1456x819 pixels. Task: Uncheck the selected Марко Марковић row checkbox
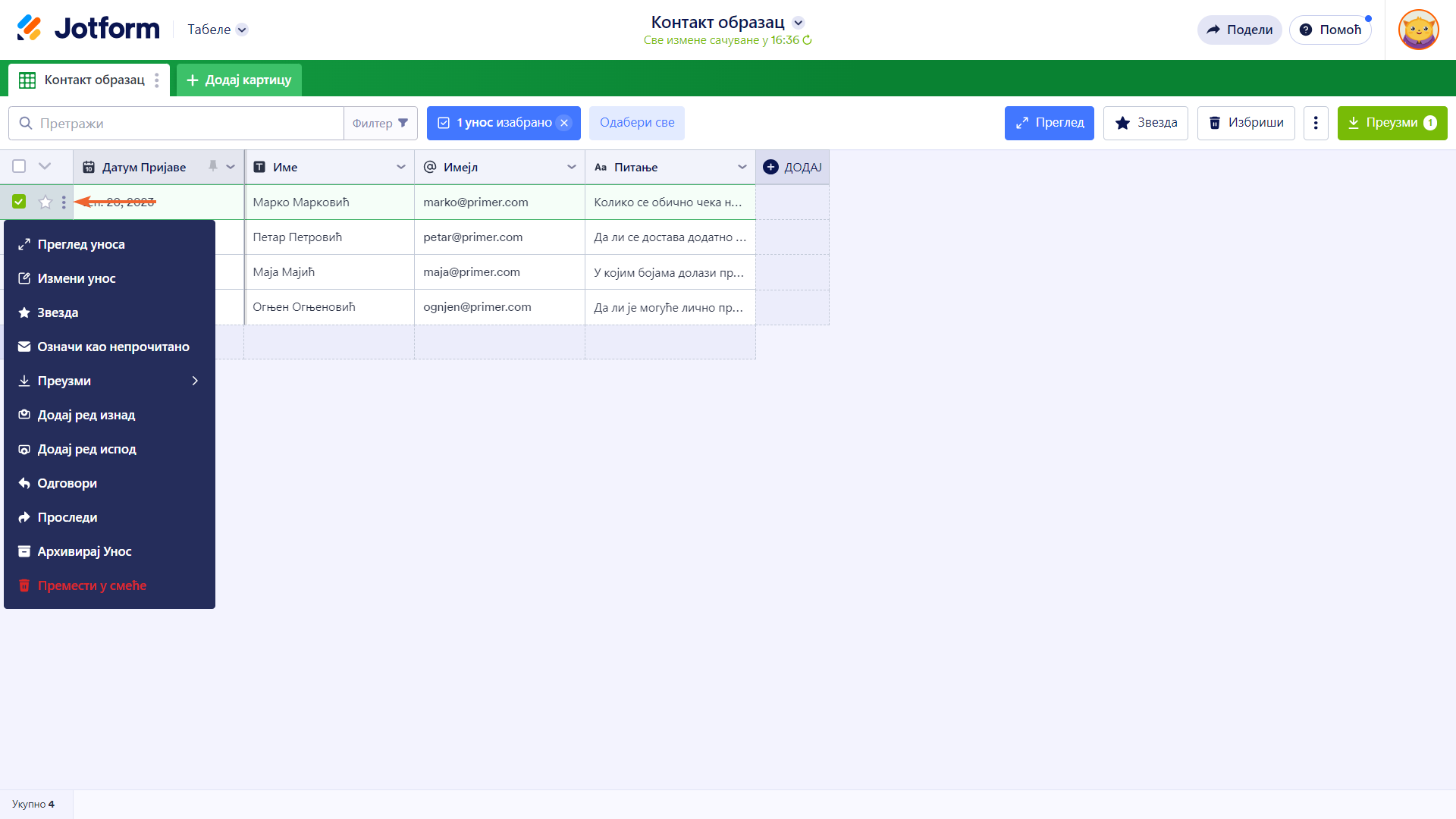click(19, 202)
